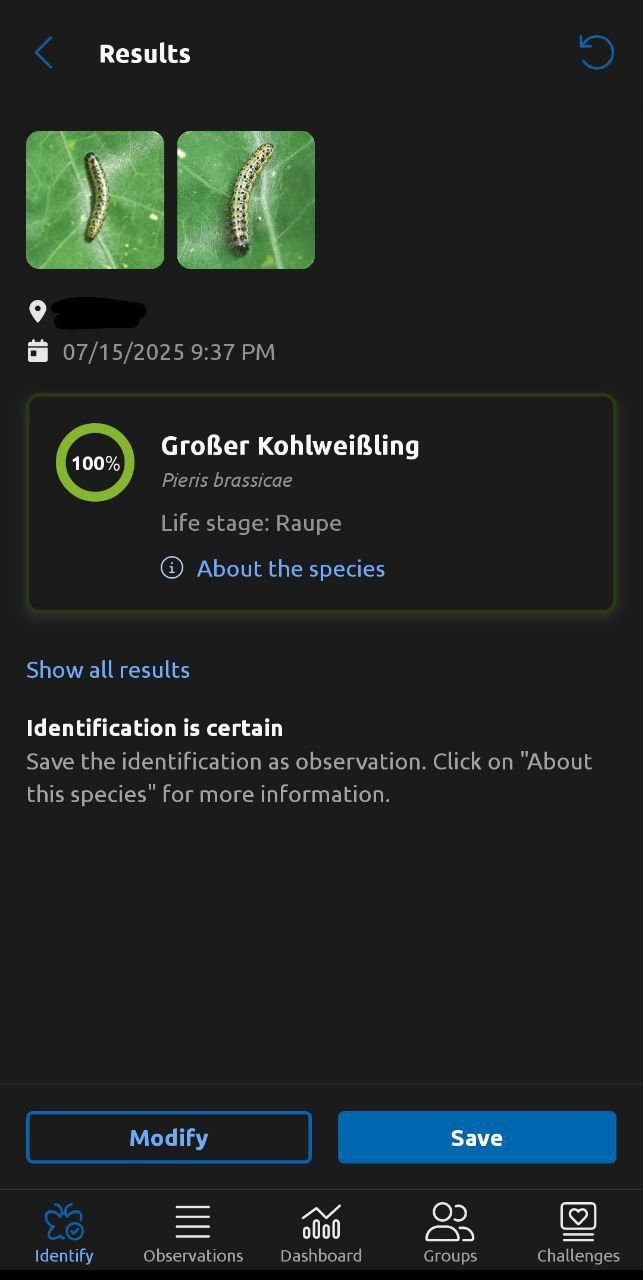This screenshot has height=1280, width=643.
Task: Click the info icon beside About the species
Action: (x=172, y=568)
